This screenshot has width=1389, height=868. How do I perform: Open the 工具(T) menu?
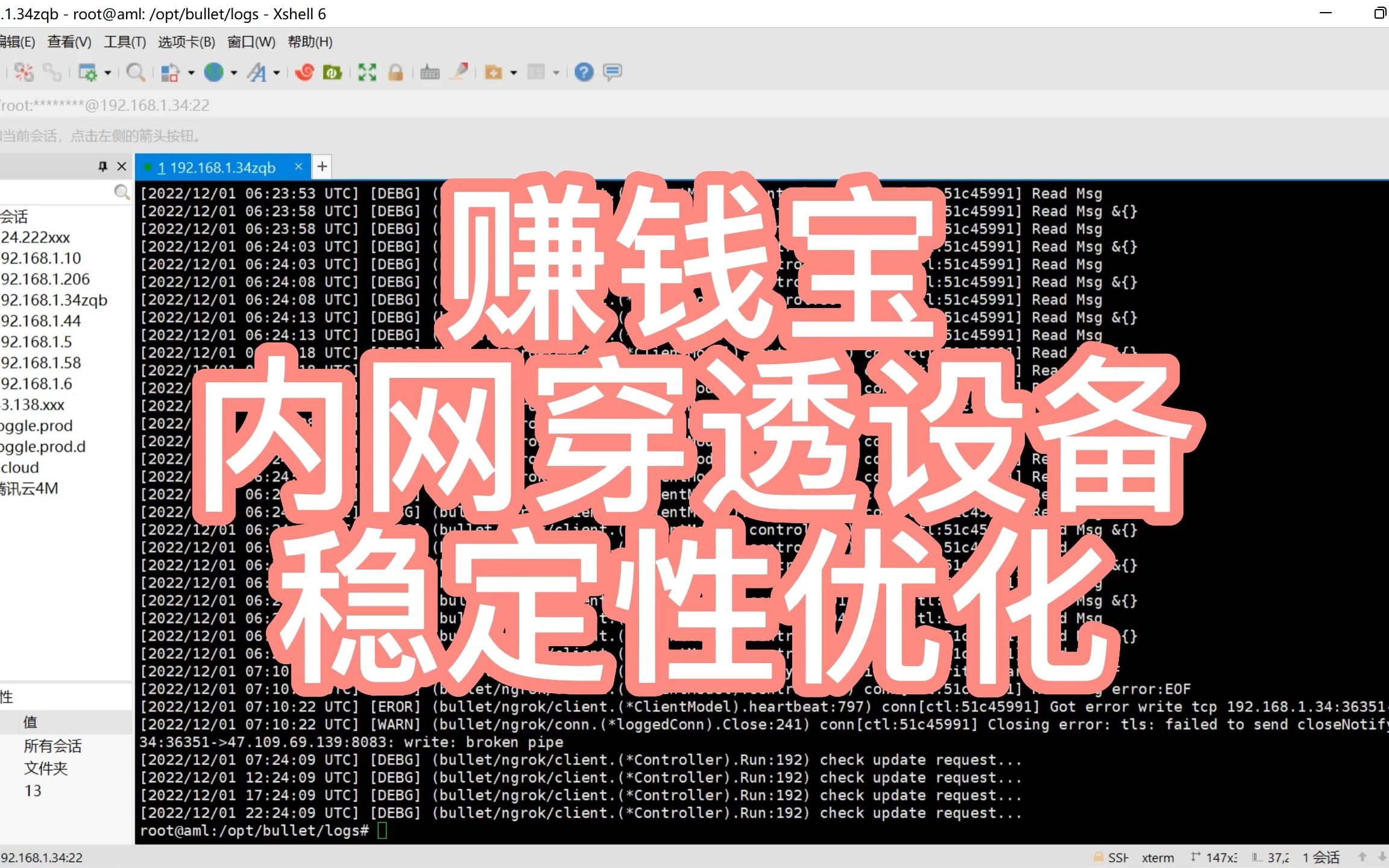click(125, 42)
